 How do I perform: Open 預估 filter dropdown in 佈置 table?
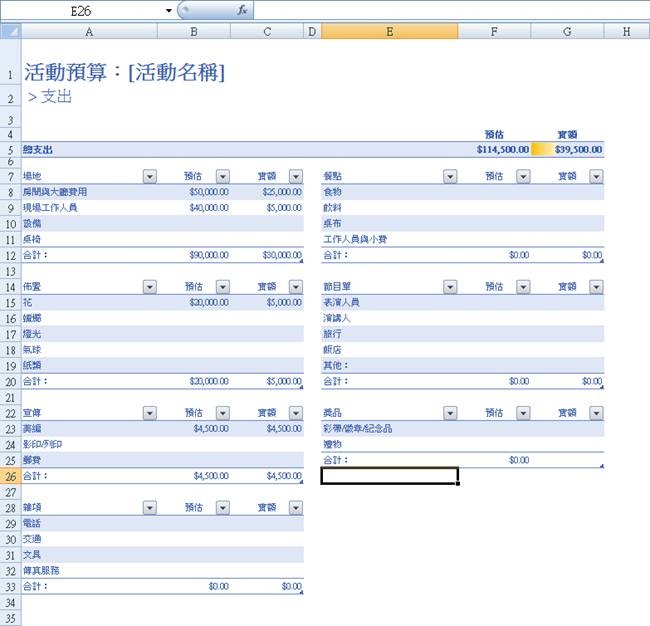(223, 287)
